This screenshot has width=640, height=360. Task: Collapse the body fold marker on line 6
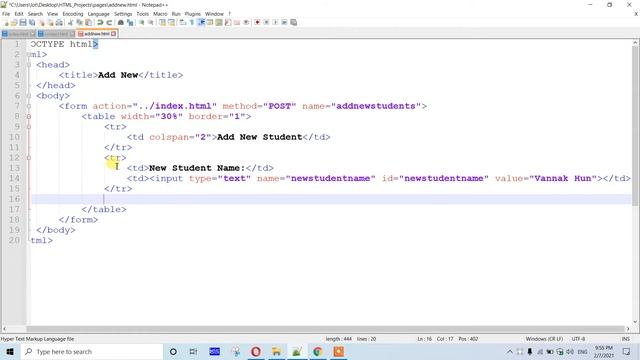29,96
